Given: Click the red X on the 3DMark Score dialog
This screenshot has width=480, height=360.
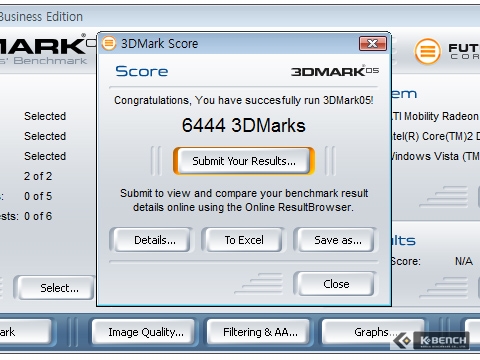Looking at the screenshot, I should pos(373,43).
